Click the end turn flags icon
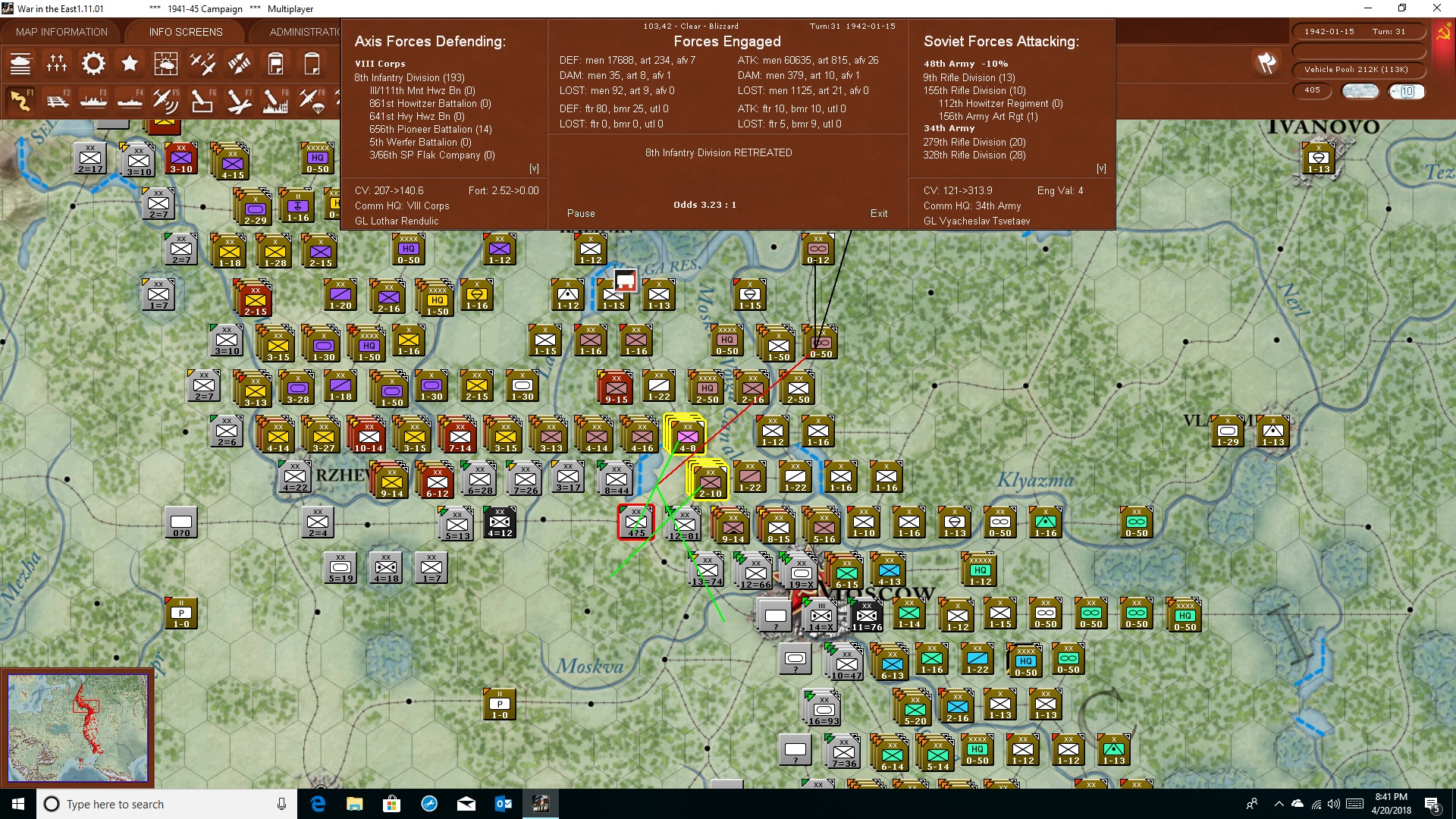The height and width of the screenshot is (819, 1456). (1266, 64)
